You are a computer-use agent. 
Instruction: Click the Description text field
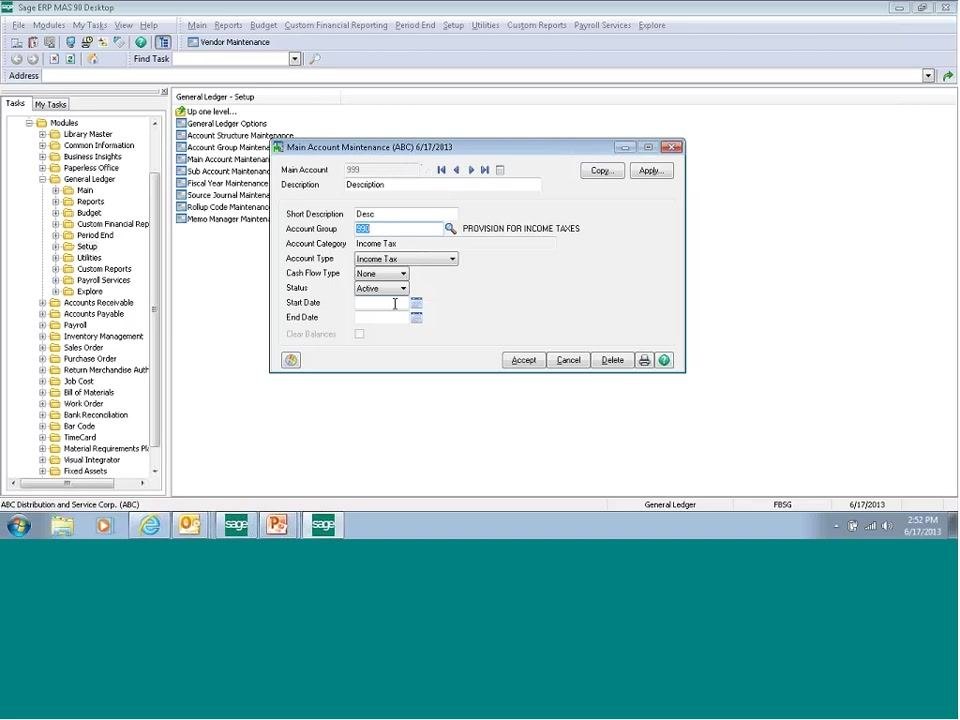[443, 185]
